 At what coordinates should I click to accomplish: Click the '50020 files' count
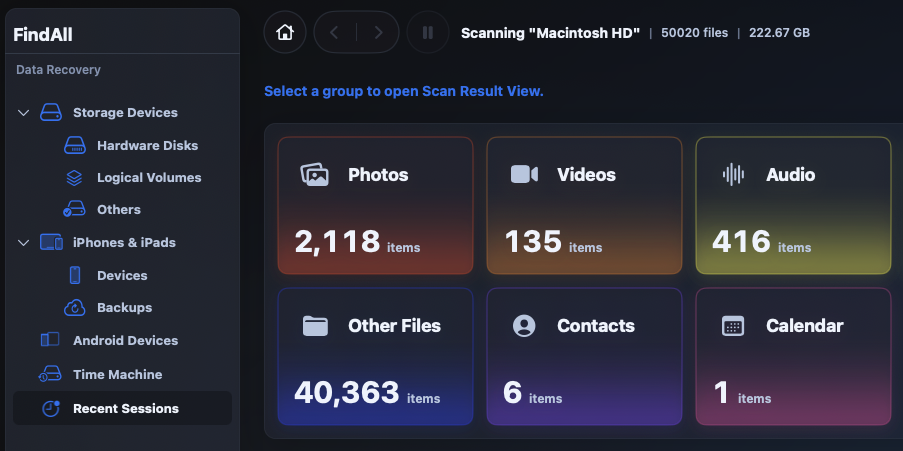click(695, 33)
